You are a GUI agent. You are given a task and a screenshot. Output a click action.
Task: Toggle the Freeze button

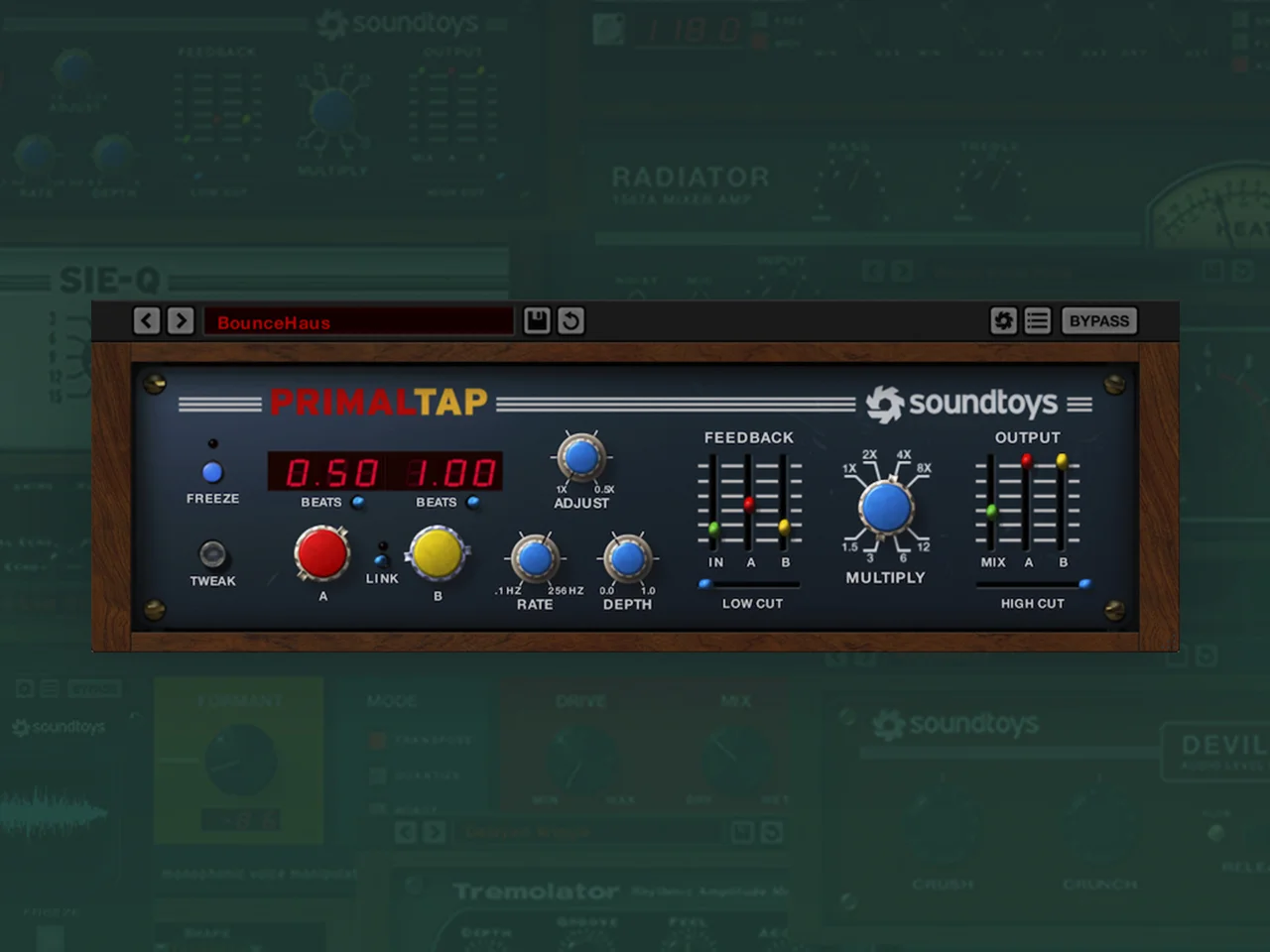coord(212,472)
